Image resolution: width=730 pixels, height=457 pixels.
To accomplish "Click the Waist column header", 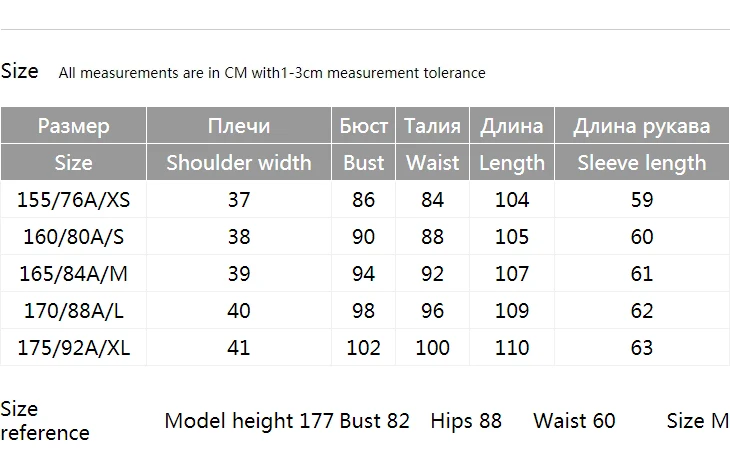I will (433, 162).
